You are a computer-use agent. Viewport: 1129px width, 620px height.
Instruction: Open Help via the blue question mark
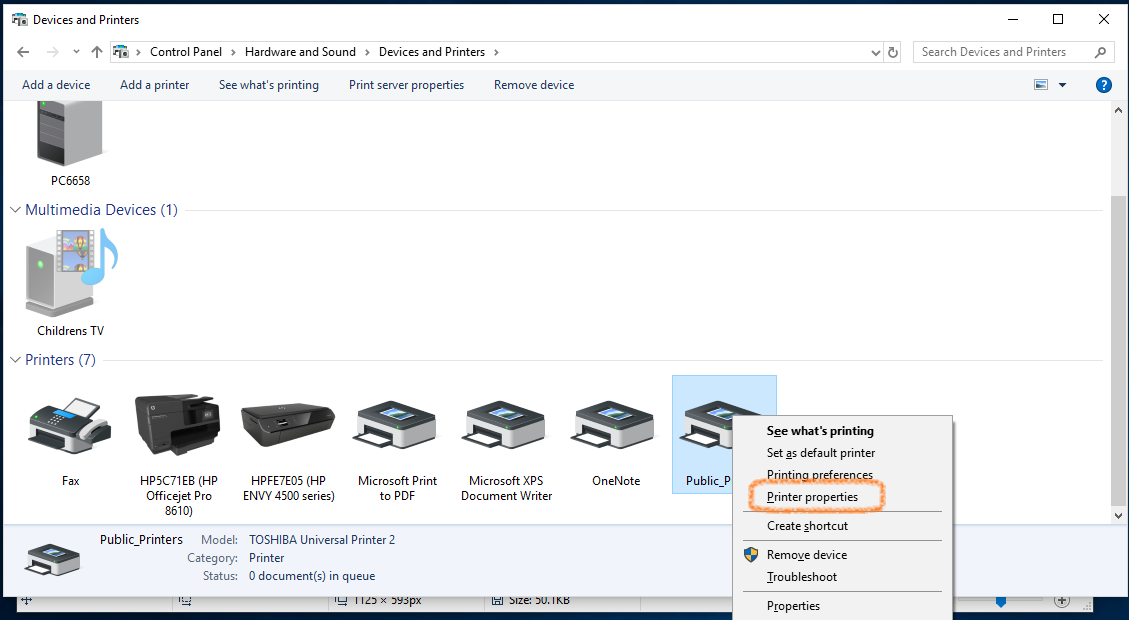coord(1103,85)
